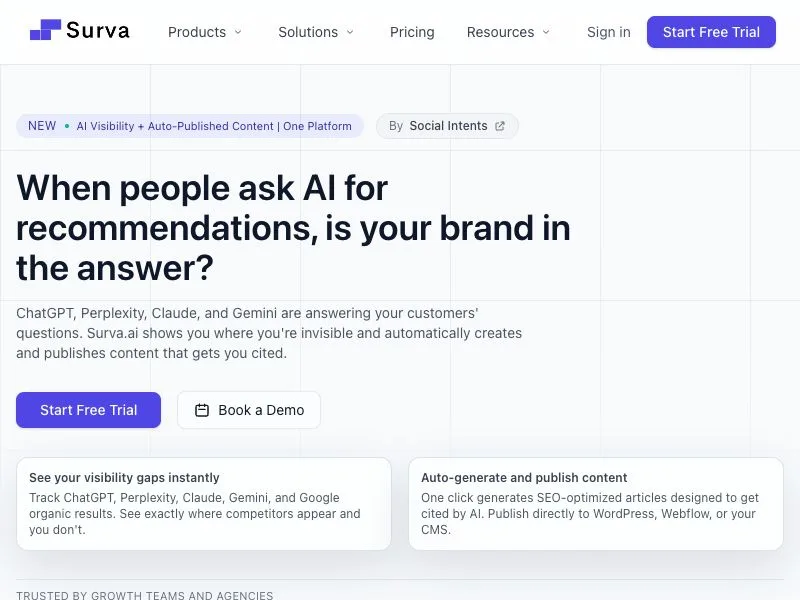Open the Products menu
Image resolution: width=800 pixels, height=600 pixels.
point(205,32)
